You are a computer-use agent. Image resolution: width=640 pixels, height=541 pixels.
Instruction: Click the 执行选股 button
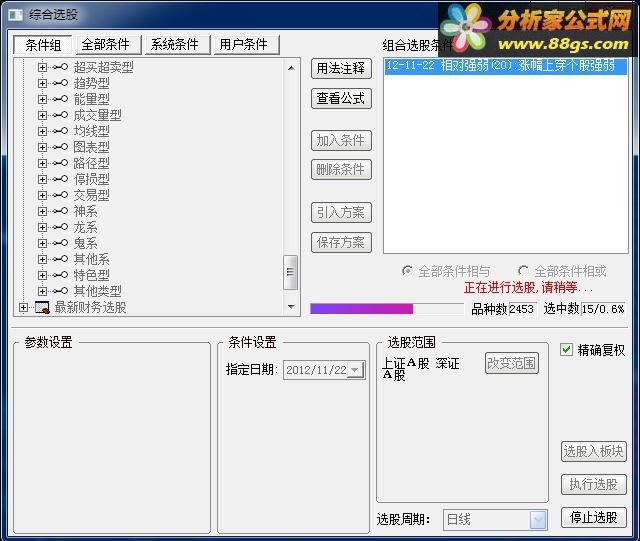593,485
